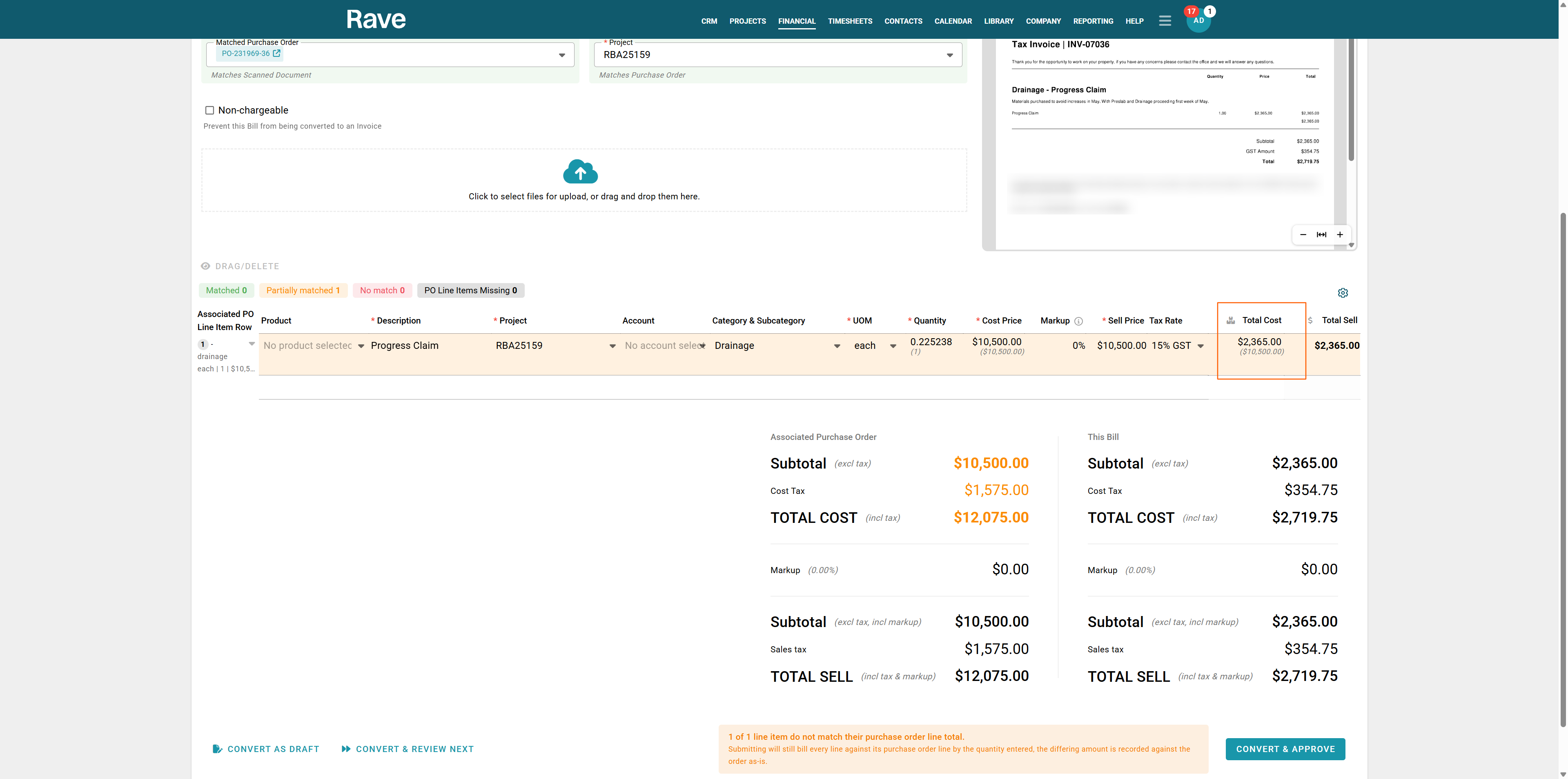Click the Total Cost $2,365.00 cell
Image resolution: width=1568 pixels, height=779 pixels.
(1259, 342)
